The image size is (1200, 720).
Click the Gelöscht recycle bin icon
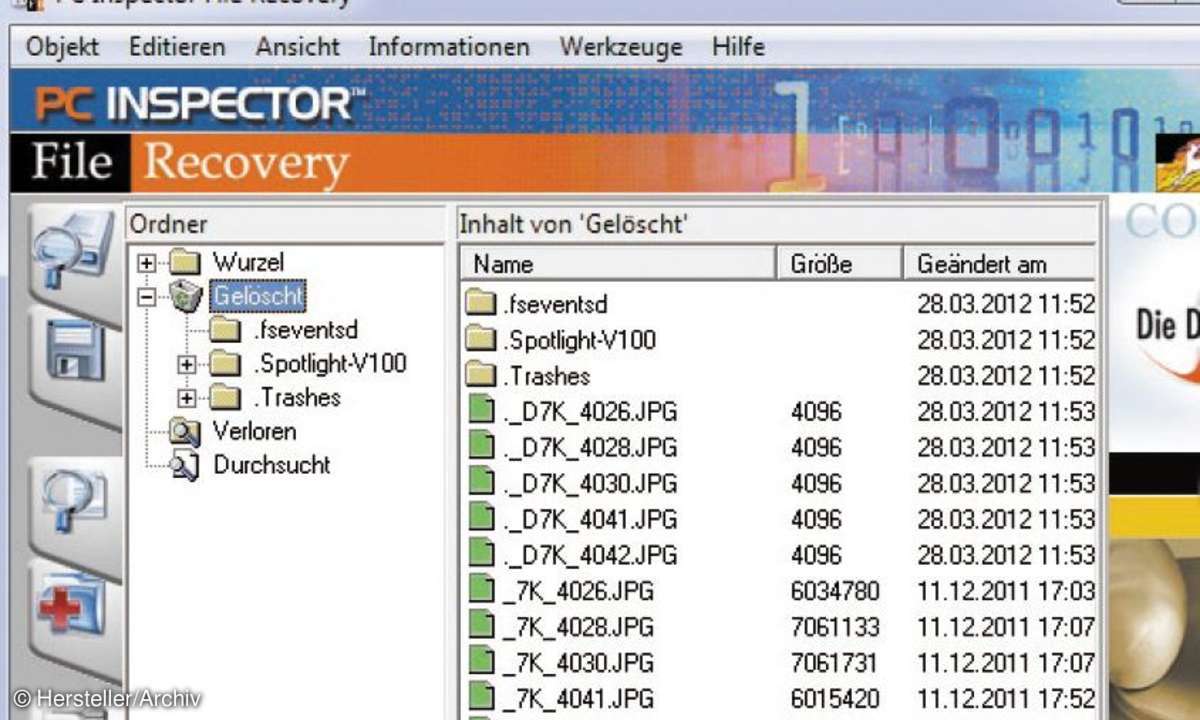(x=186, y=296)
